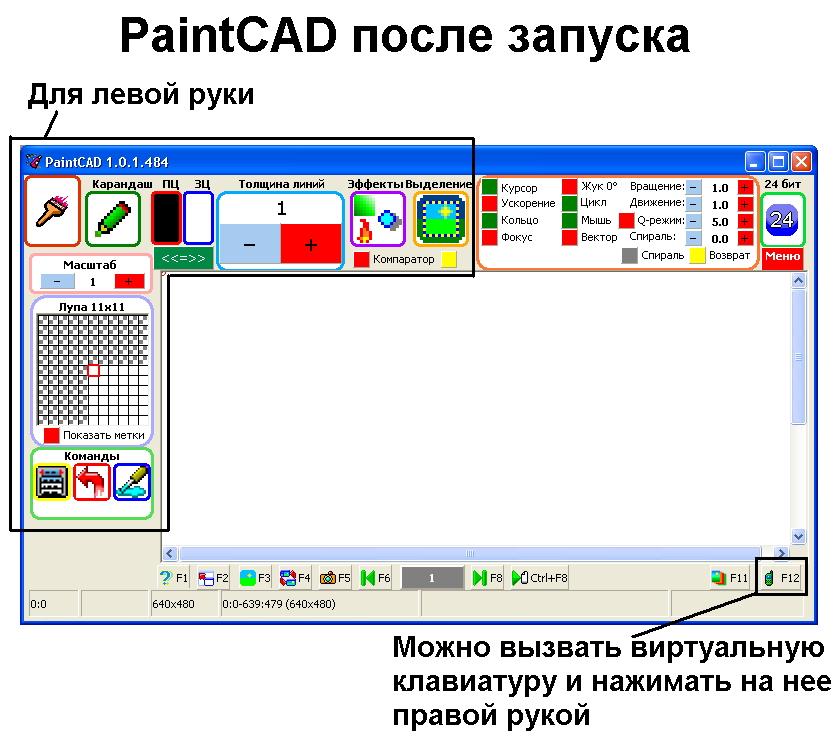Click the frame number field showing 1
Viewport: 835px width, 736px height.
pyautogui.click(x=432, y=578)
